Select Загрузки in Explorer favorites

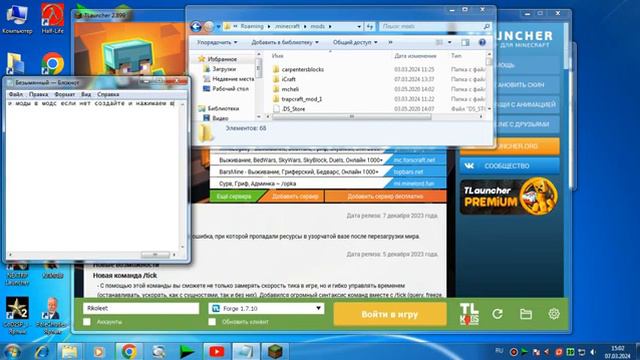point(224,69)
